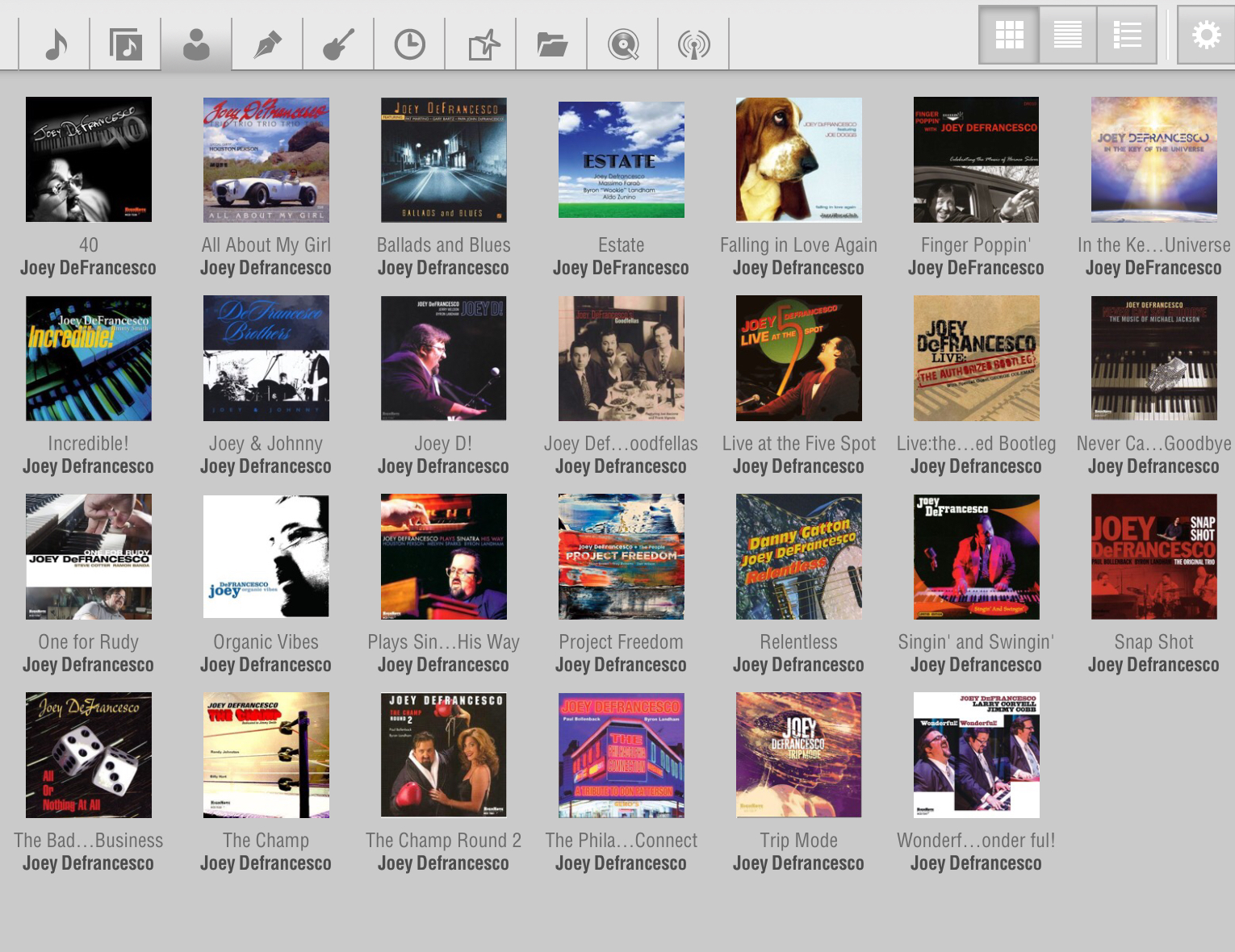Viewport: 1235px width, 952px height.
Task: Open the album cover for 40
Action: click(x=89, y=160)
